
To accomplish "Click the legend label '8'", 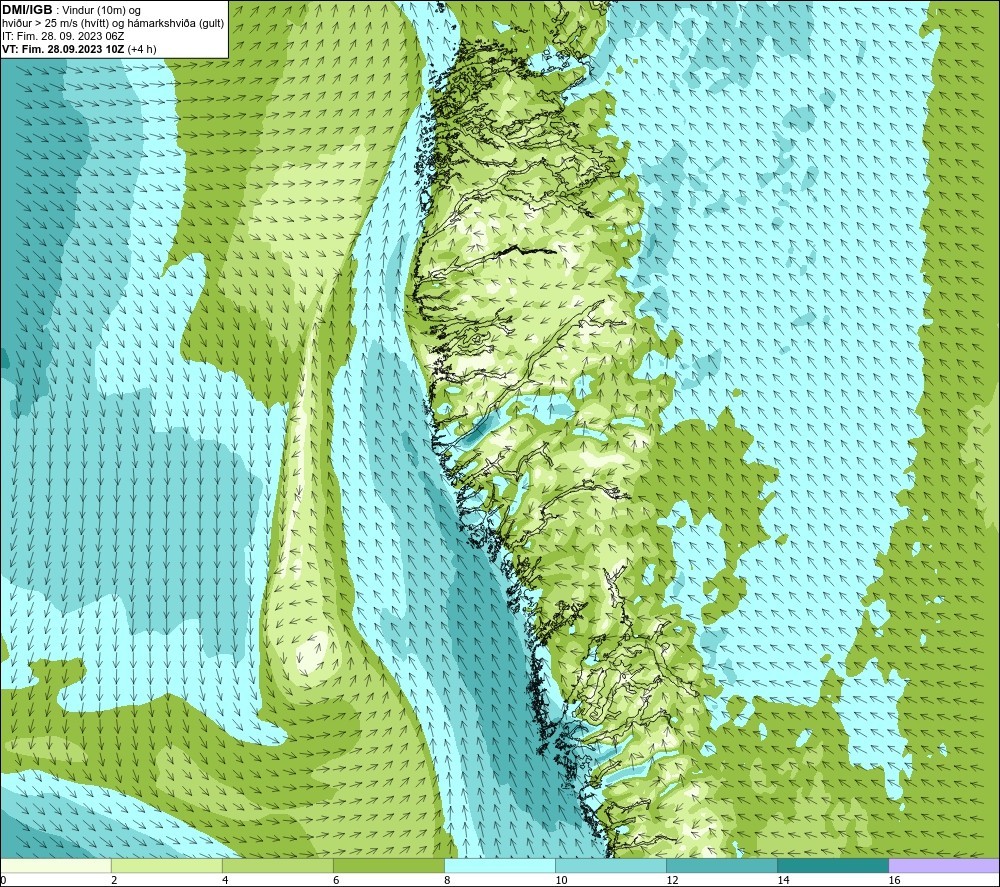I will tap(448, 881).
